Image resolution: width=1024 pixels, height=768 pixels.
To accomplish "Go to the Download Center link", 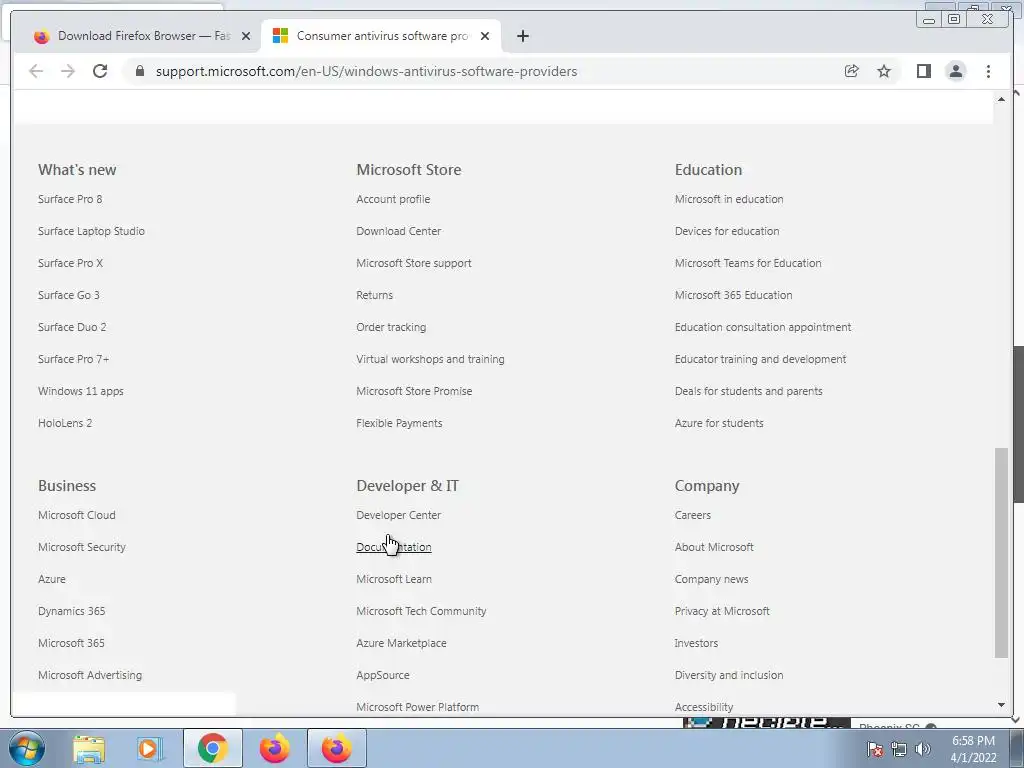I will click(398, 231).
